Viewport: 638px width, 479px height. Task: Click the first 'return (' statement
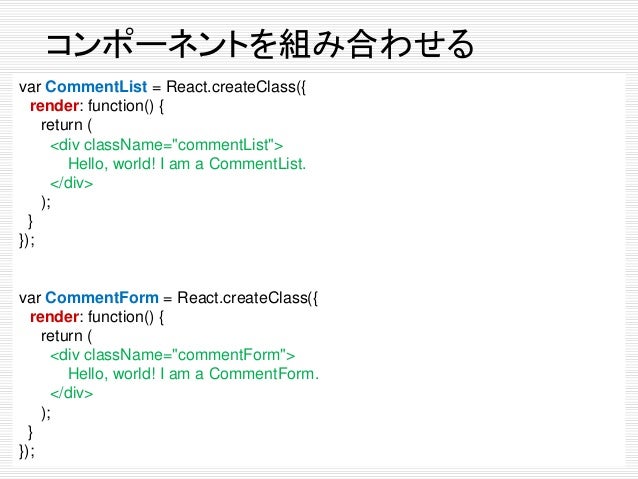click(66, 125)
